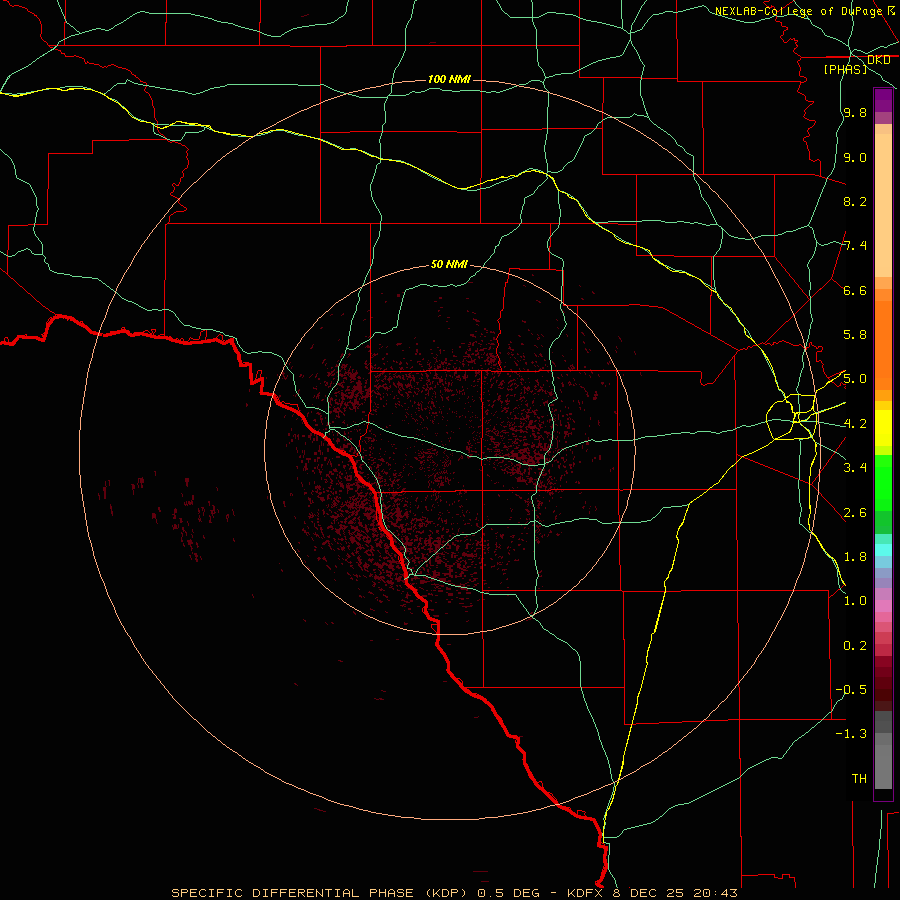Select the 3.4 scale value
900x900 pixels.
tap(855, 468)
